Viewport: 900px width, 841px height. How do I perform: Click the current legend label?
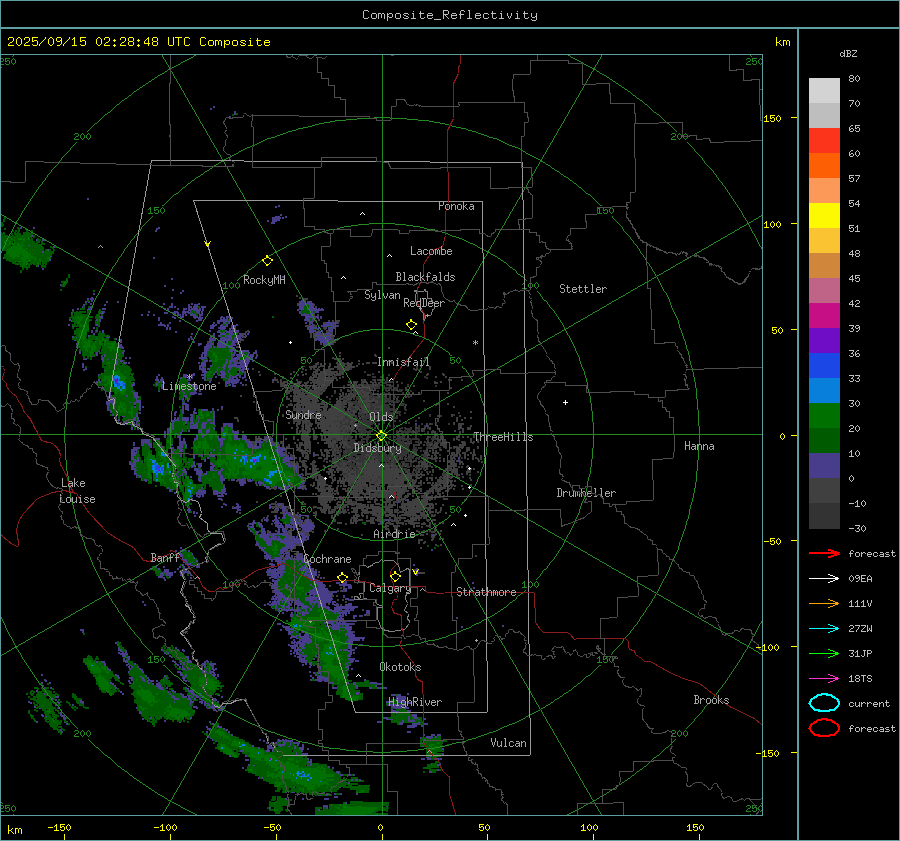tap(869, 703)
